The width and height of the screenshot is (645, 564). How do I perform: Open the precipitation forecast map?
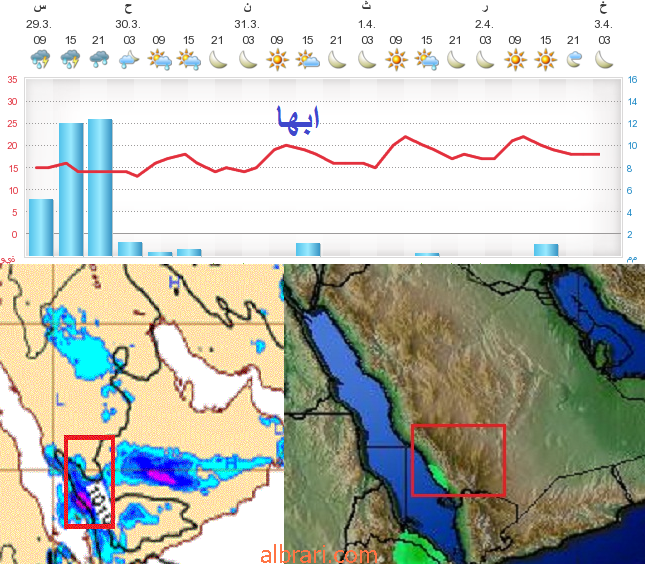142,414
